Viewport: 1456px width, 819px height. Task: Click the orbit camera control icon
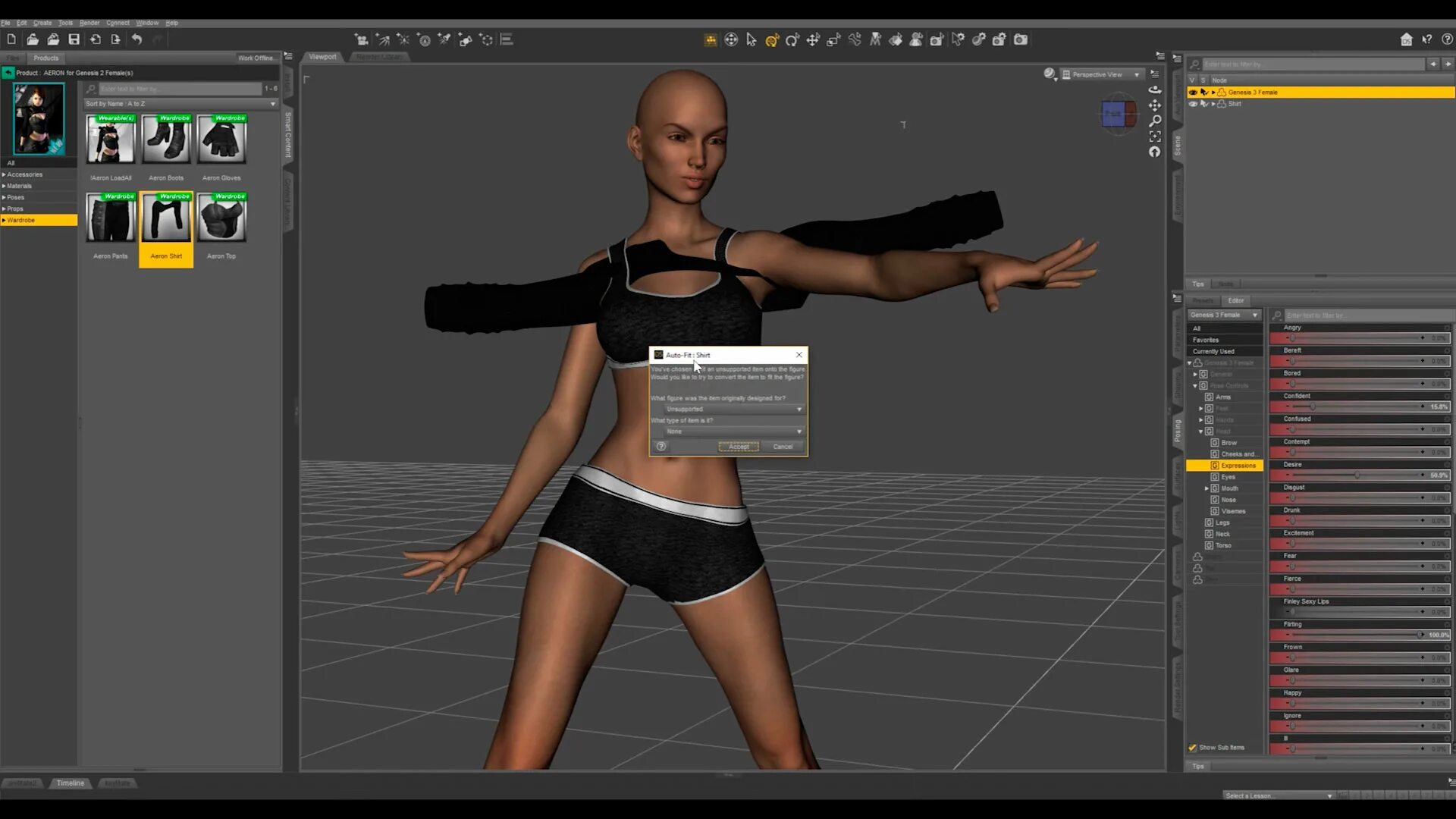(x=1154, y=89)
